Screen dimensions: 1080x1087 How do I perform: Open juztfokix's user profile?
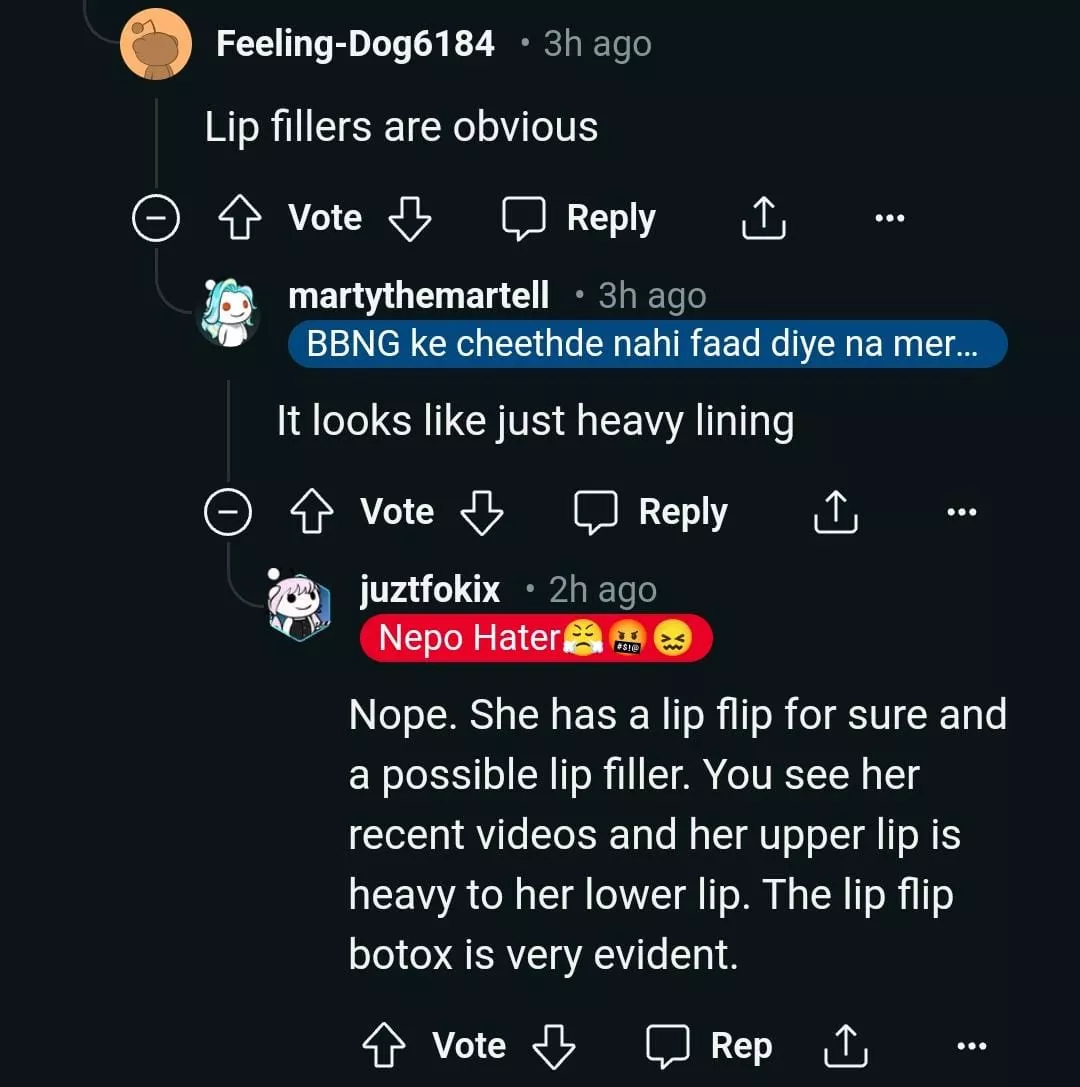click(x=429, y=589)
